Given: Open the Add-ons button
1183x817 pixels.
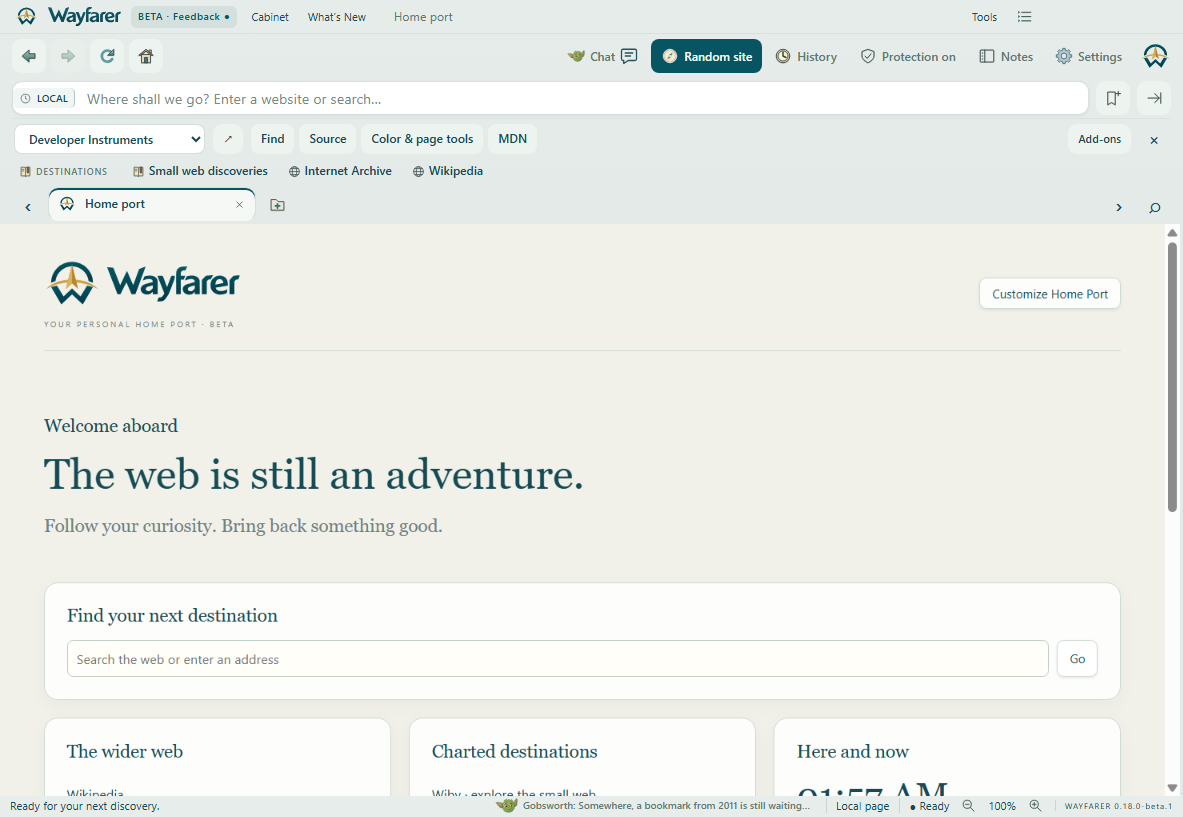Looking at the screenshot, I should 1099,139.
